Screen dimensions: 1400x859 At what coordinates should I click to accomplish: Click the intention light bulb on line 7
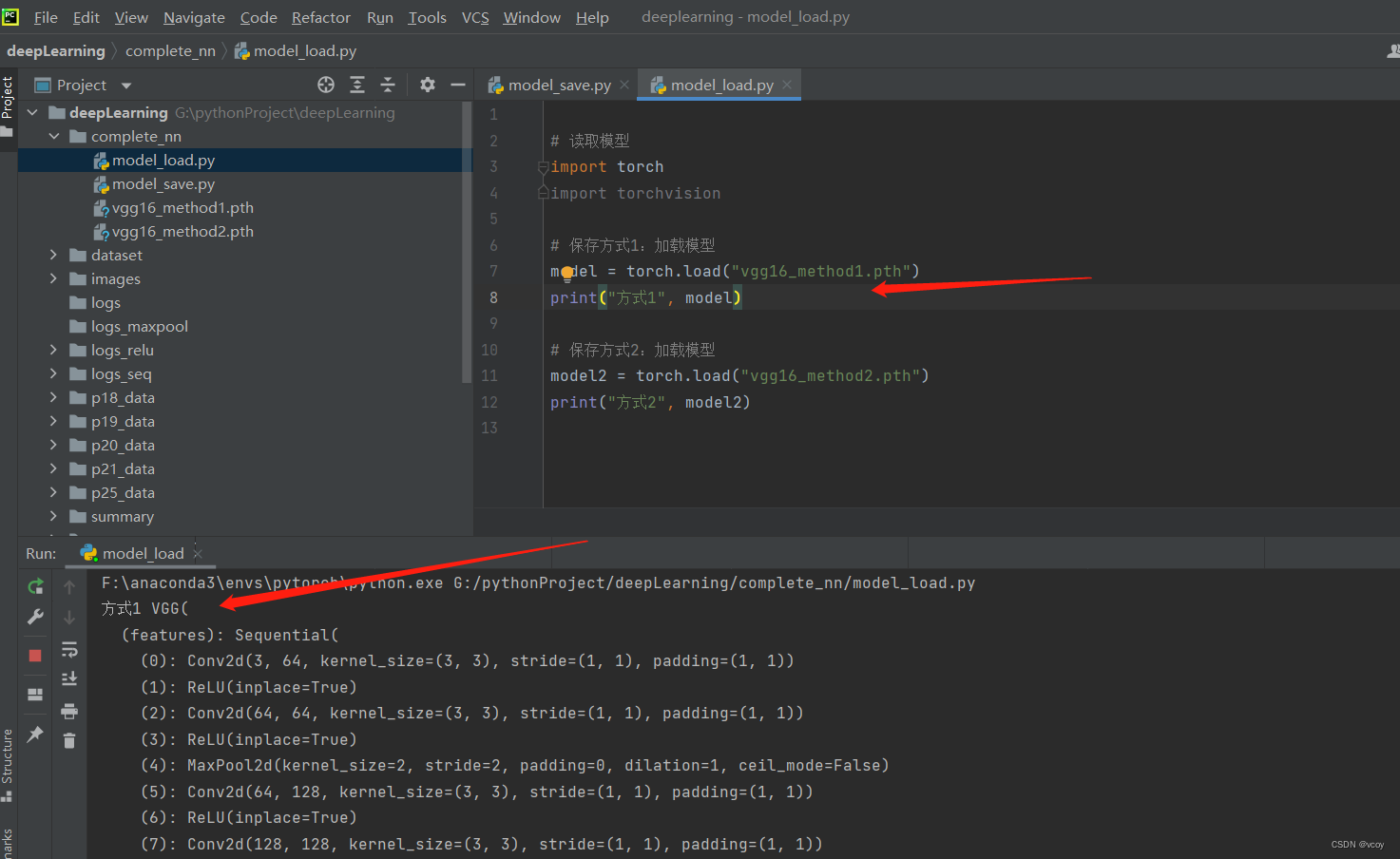[567, 274]
